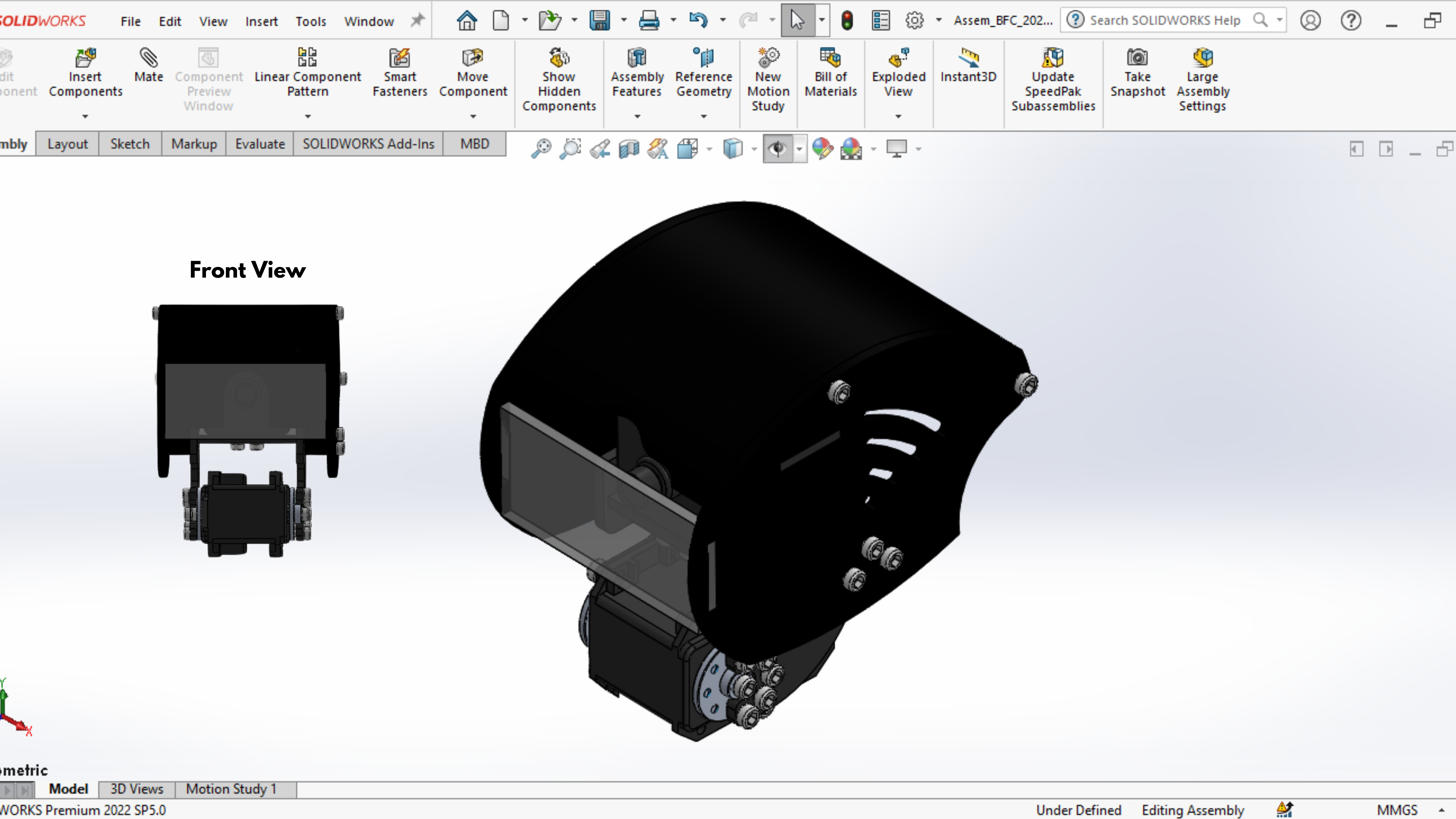Open the Motion Study 1 tab
This screenshot has height=819, width=1456.
point(232,789)
